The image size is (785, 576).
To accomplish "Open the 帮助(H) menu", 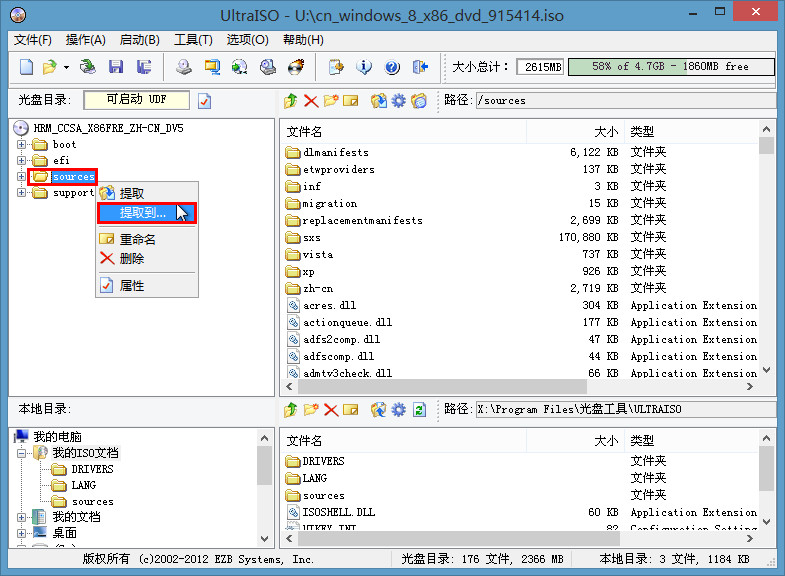I will (303, 40).
